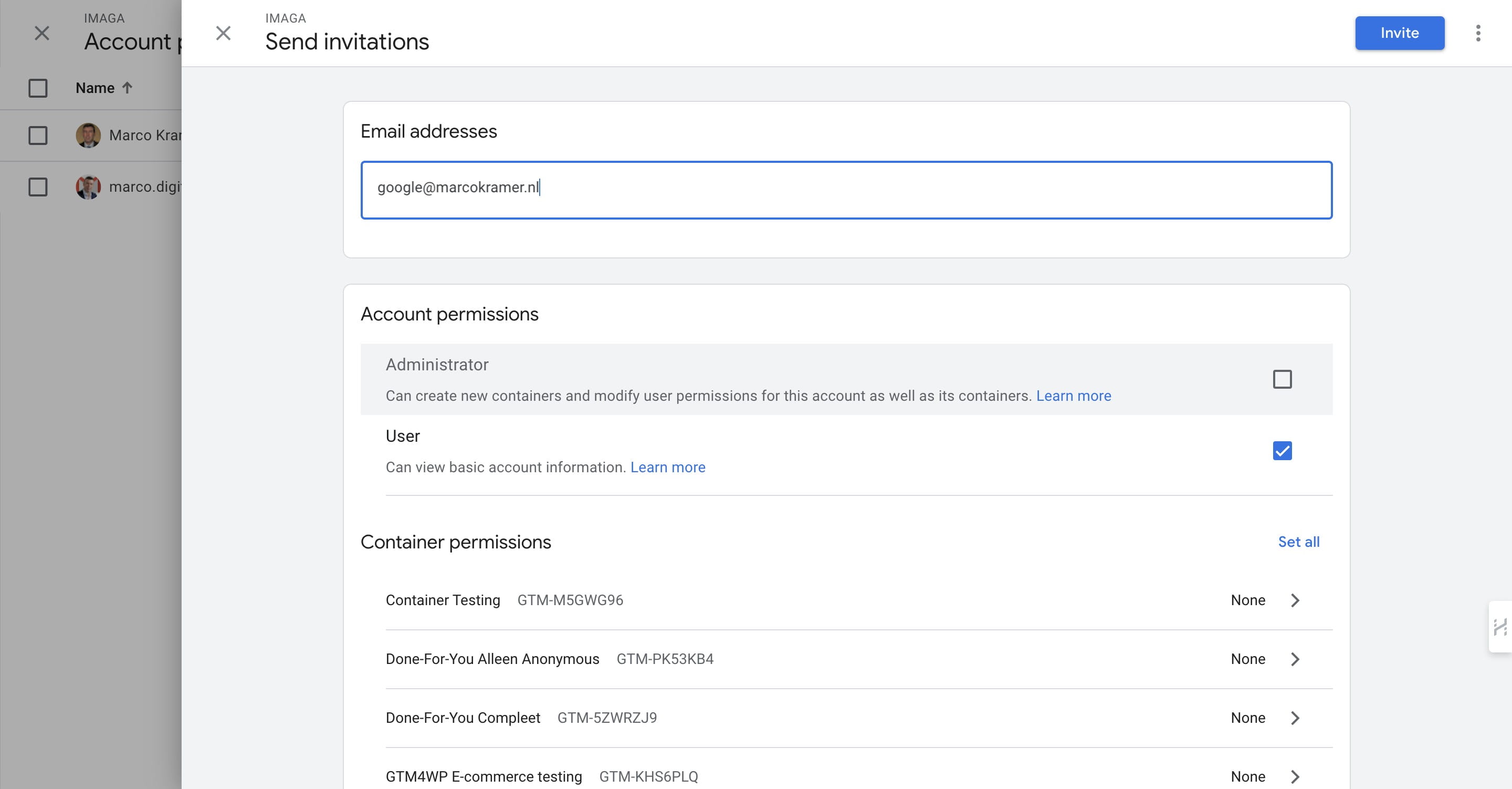Tick the select-all checkbox beside Name
Viewport: 1512px width, 789px height.
(38, 88)
